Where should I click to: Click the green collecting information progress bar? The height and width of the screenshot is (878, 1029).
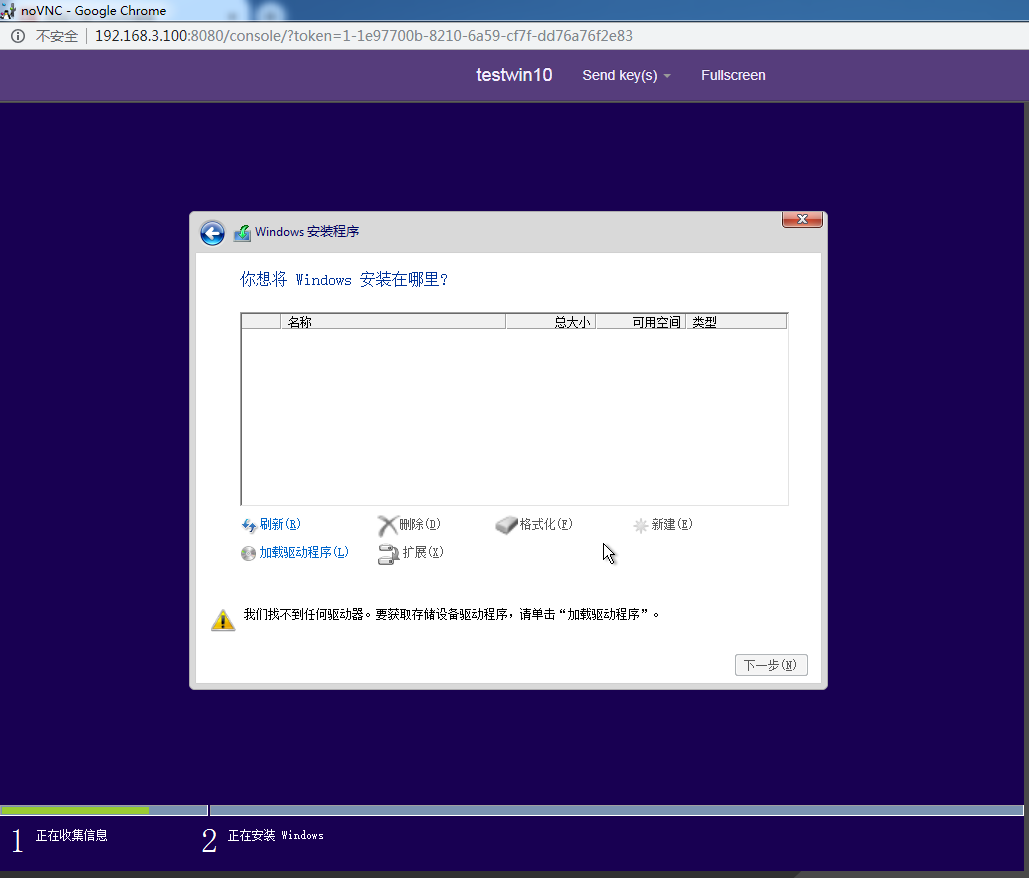point(75,810)
